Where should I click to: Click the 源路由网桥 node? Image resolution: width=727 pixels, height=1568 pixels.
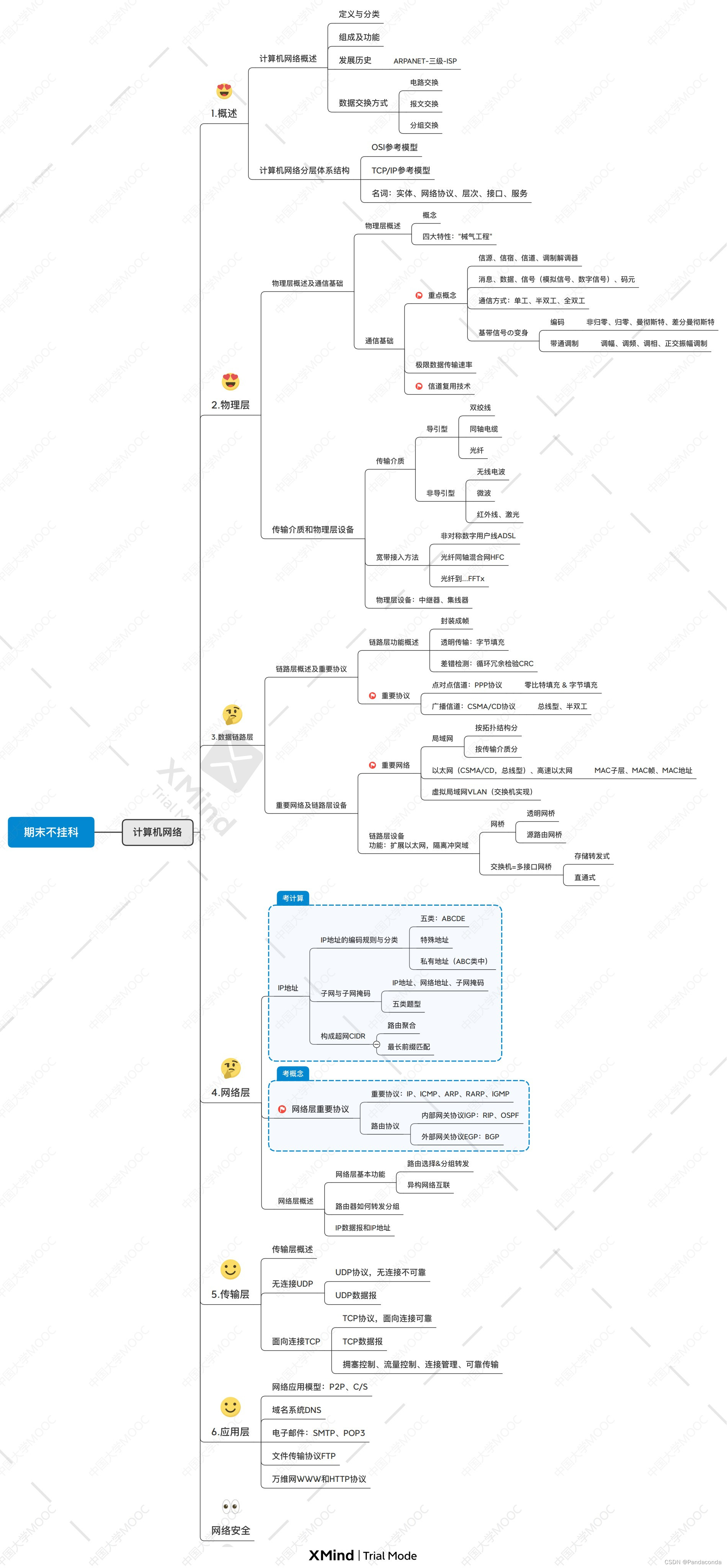point(544,835)
